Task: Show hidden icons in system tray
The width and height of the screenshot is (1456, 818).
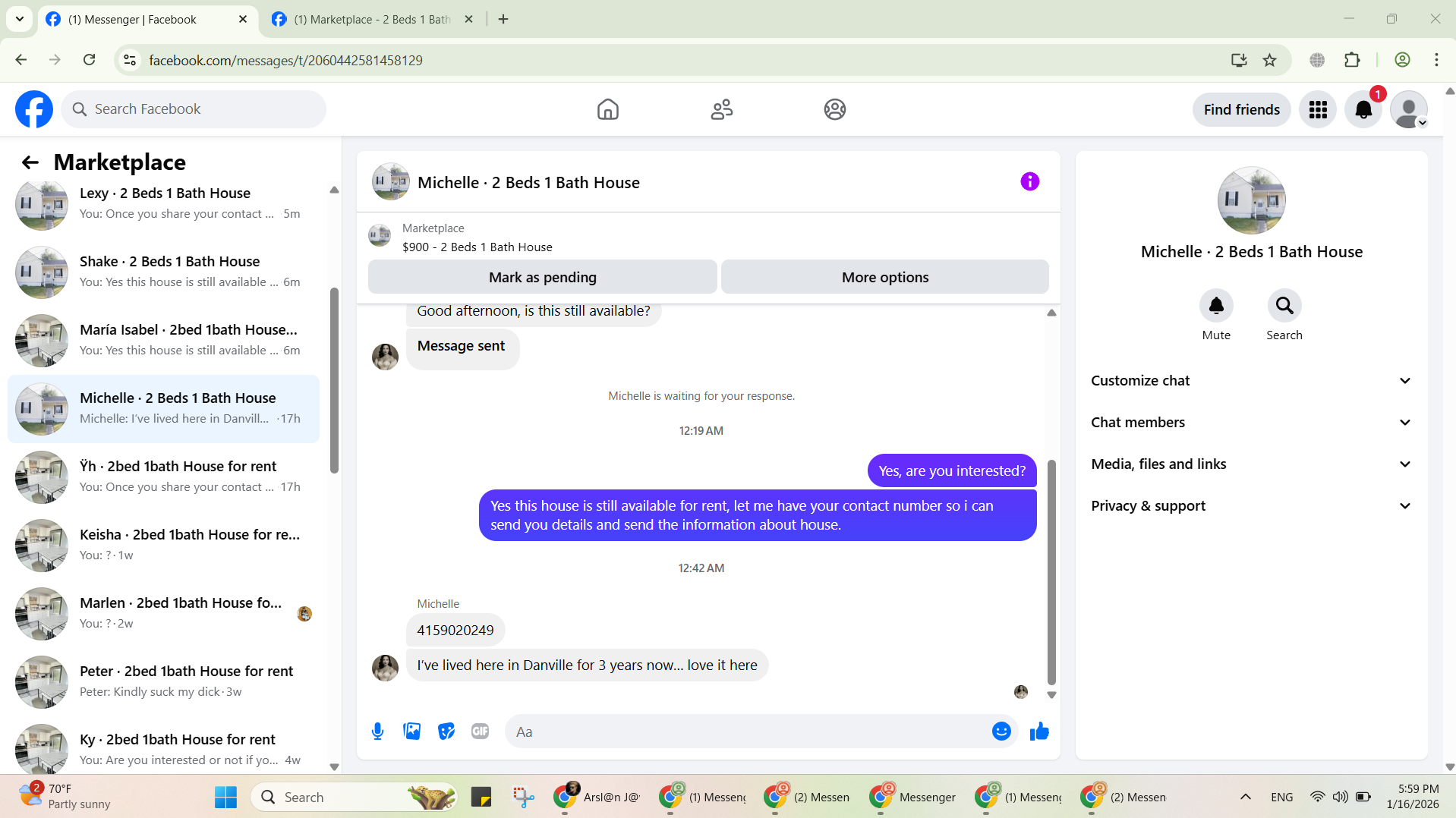Action: 1245,798
